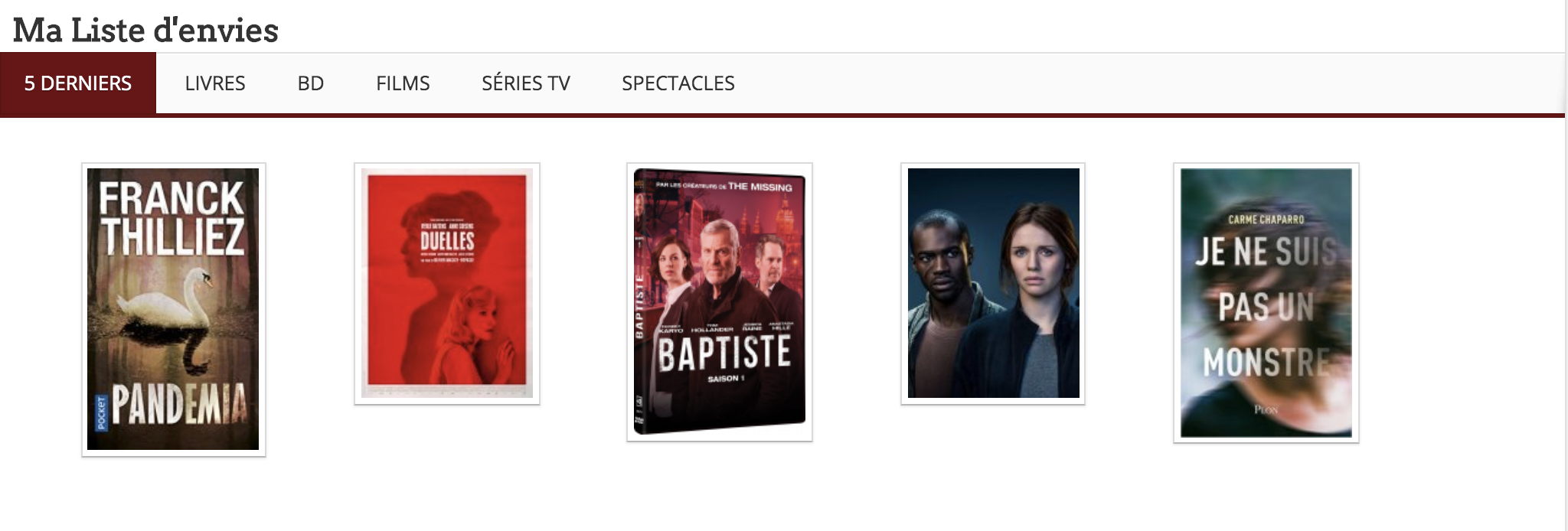Open the Pandemia book cover
This screenshot has height=531, width=1568.
coord(173,309)
